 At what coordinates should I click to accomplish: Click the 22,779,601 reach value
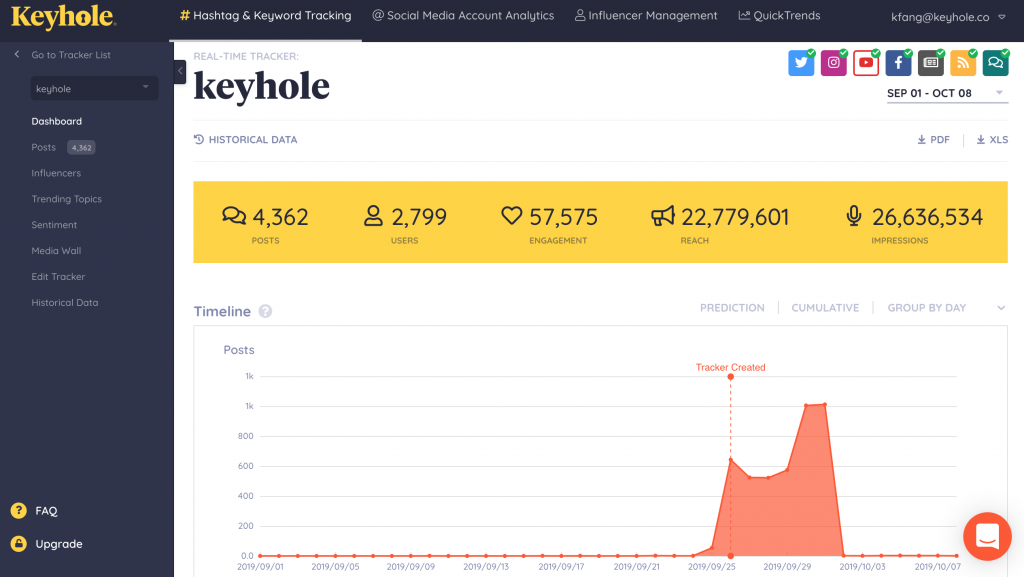coord(735,217)
